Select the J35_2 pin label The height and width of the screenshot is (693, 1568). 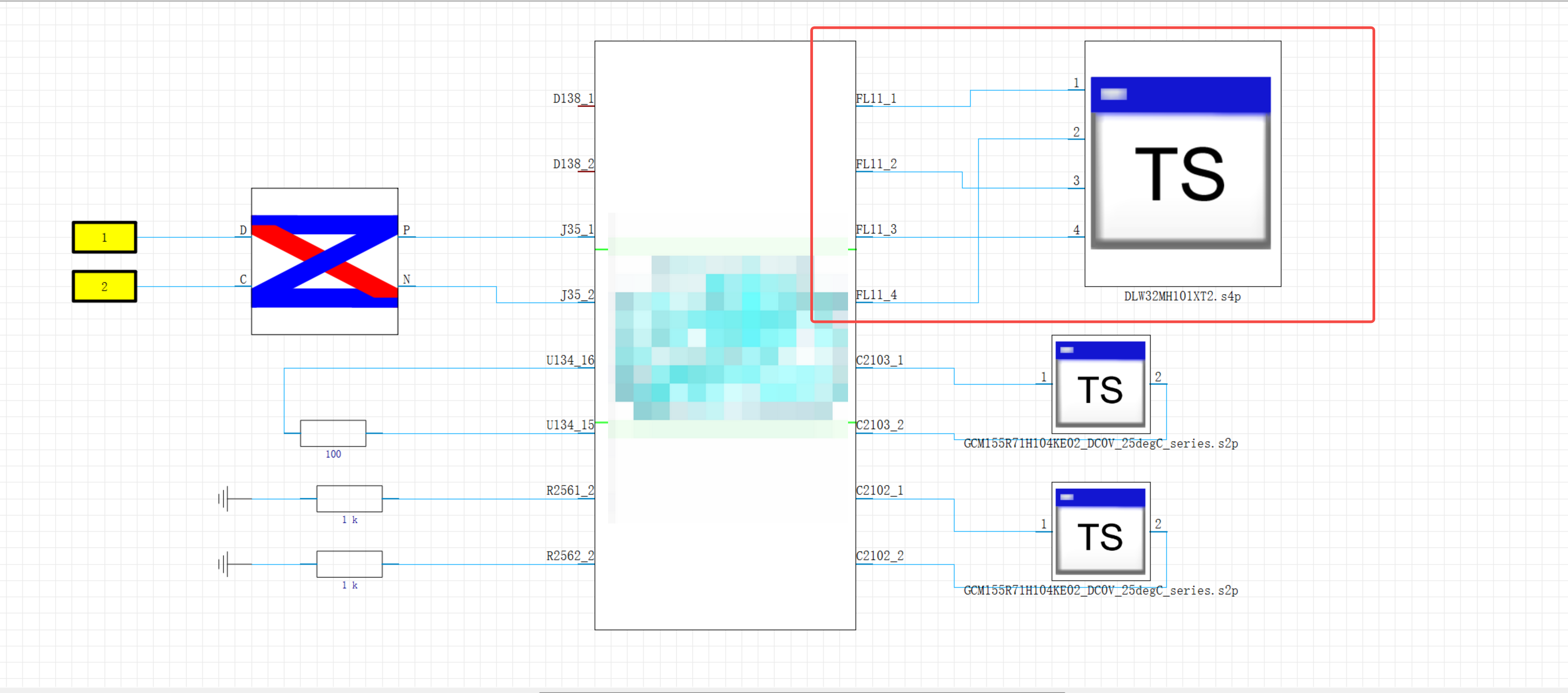pos(577,295)
